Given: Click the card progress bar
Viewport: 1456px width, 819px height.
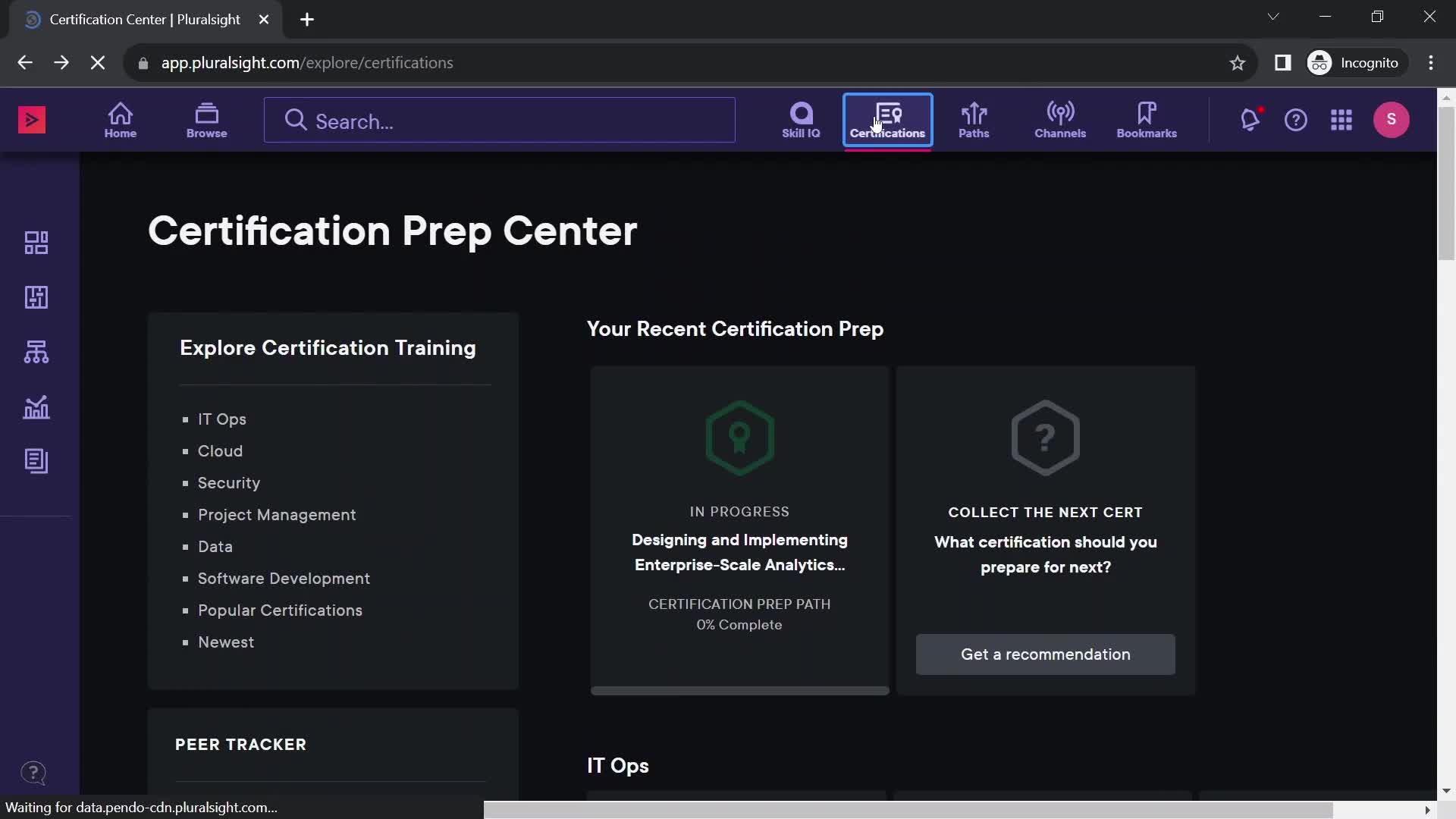Looking at the screenshot, I should click(739, 691).
